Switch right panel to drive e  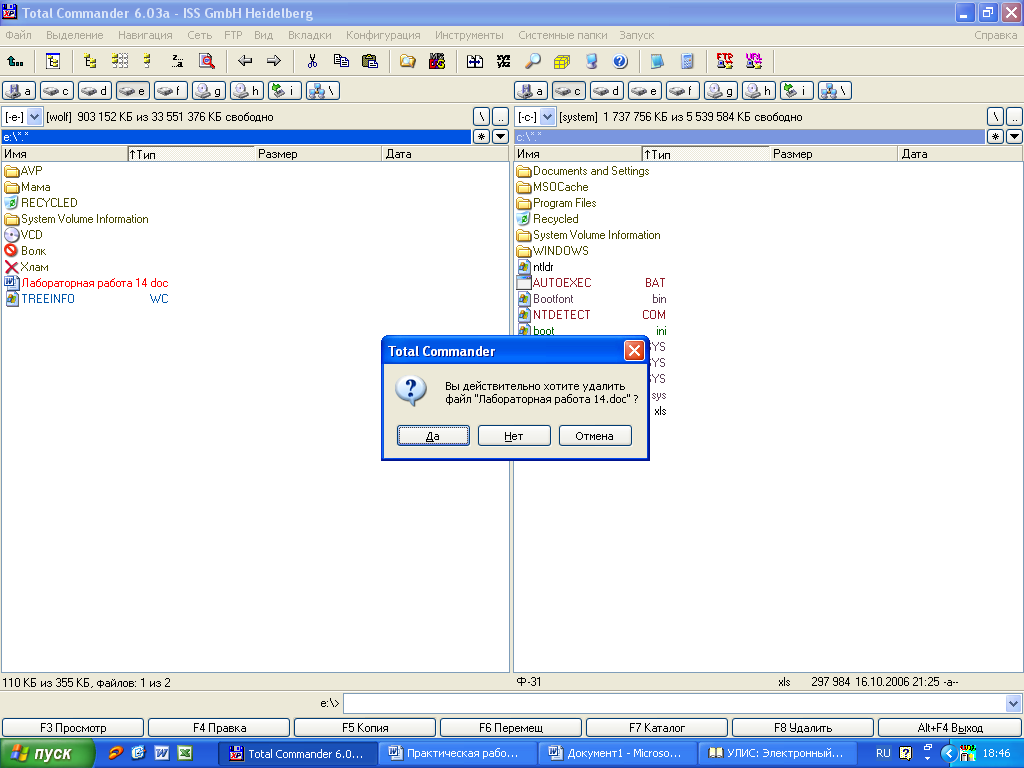pos(645,91)
